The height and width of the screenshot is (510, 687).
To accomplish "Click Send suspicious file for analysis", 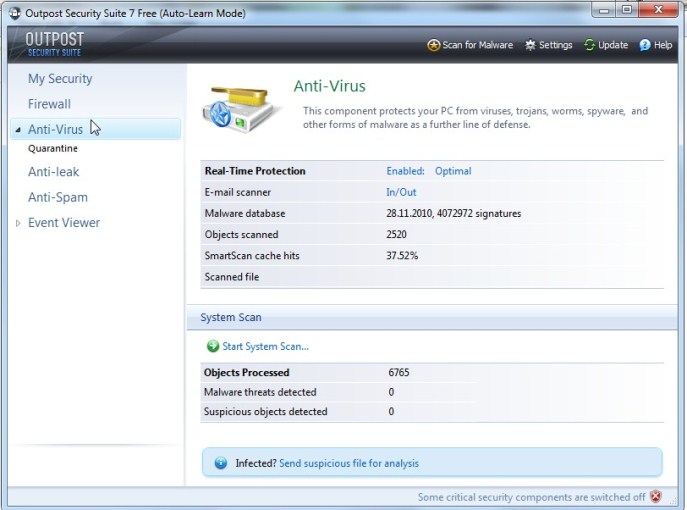I will 349,463.
